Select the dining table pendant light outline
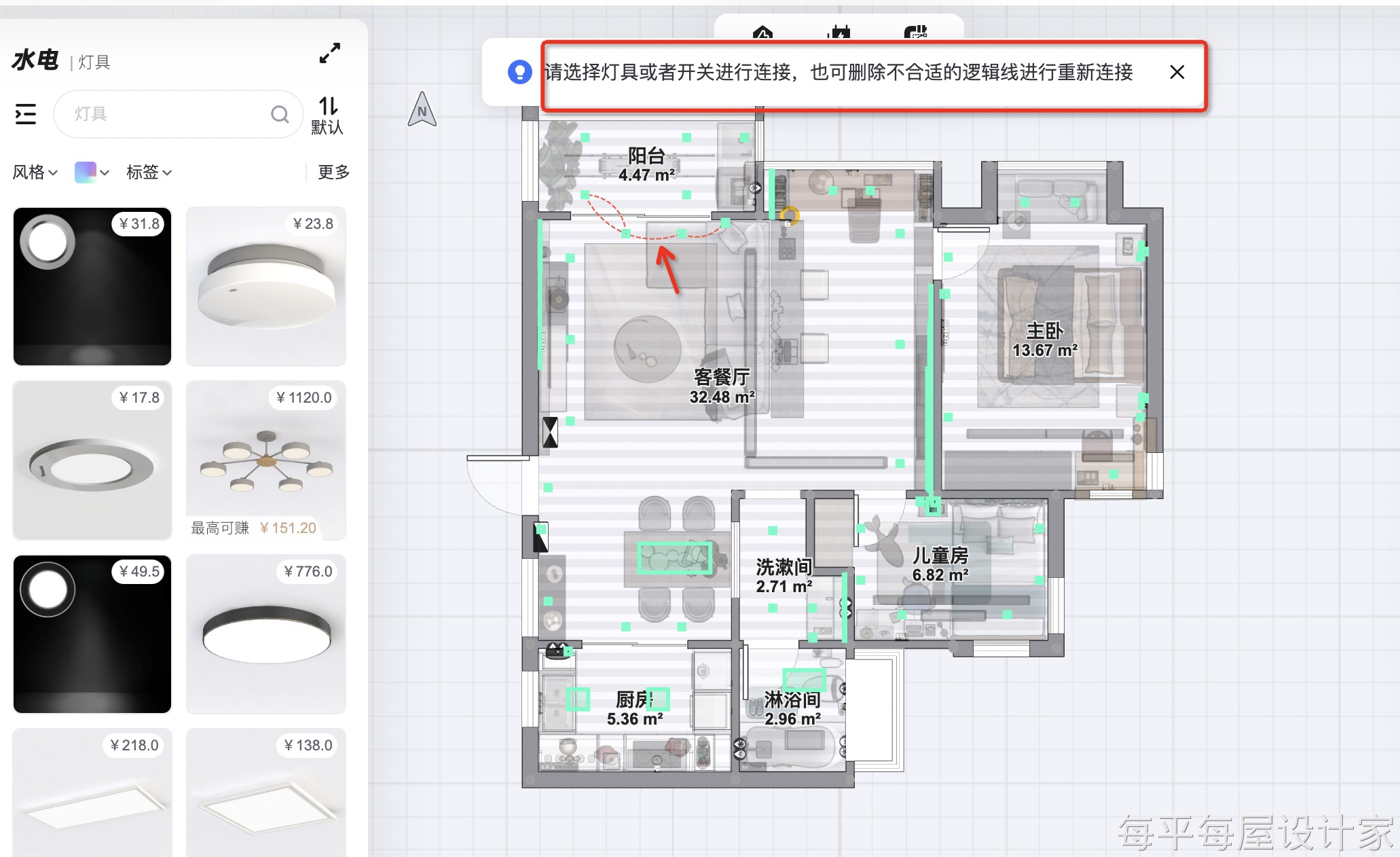 point(674,558)
